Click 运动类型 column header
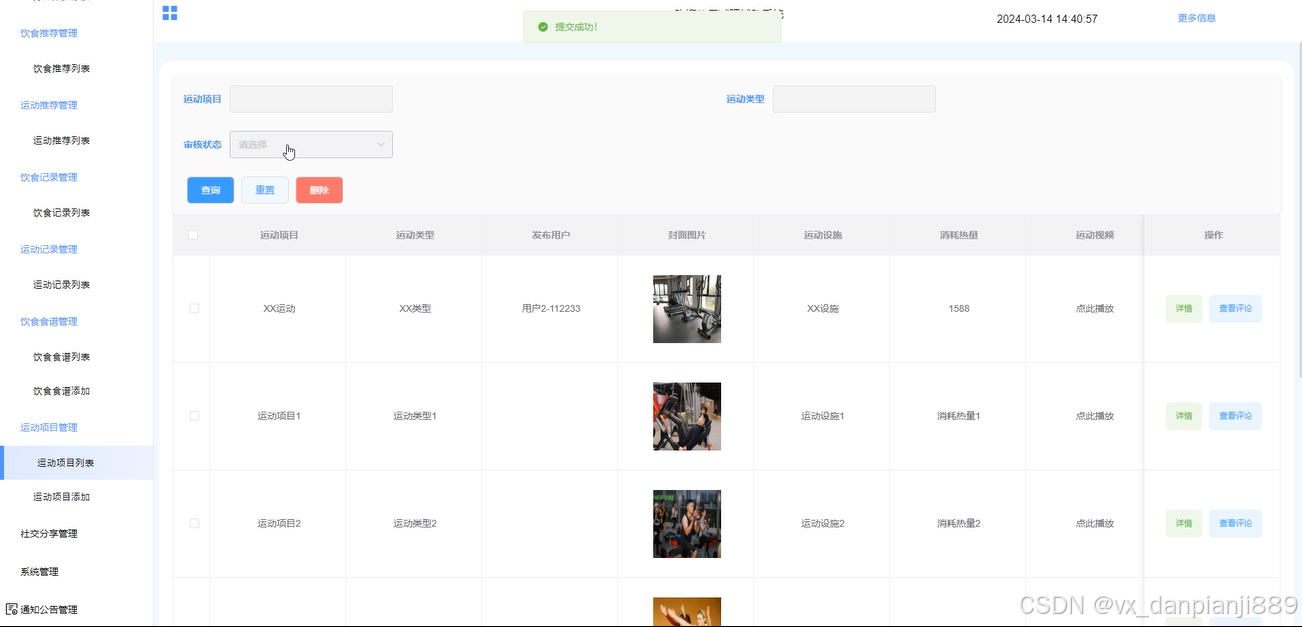This screenshot has width=1302, height=627. [x=415, y=235]
